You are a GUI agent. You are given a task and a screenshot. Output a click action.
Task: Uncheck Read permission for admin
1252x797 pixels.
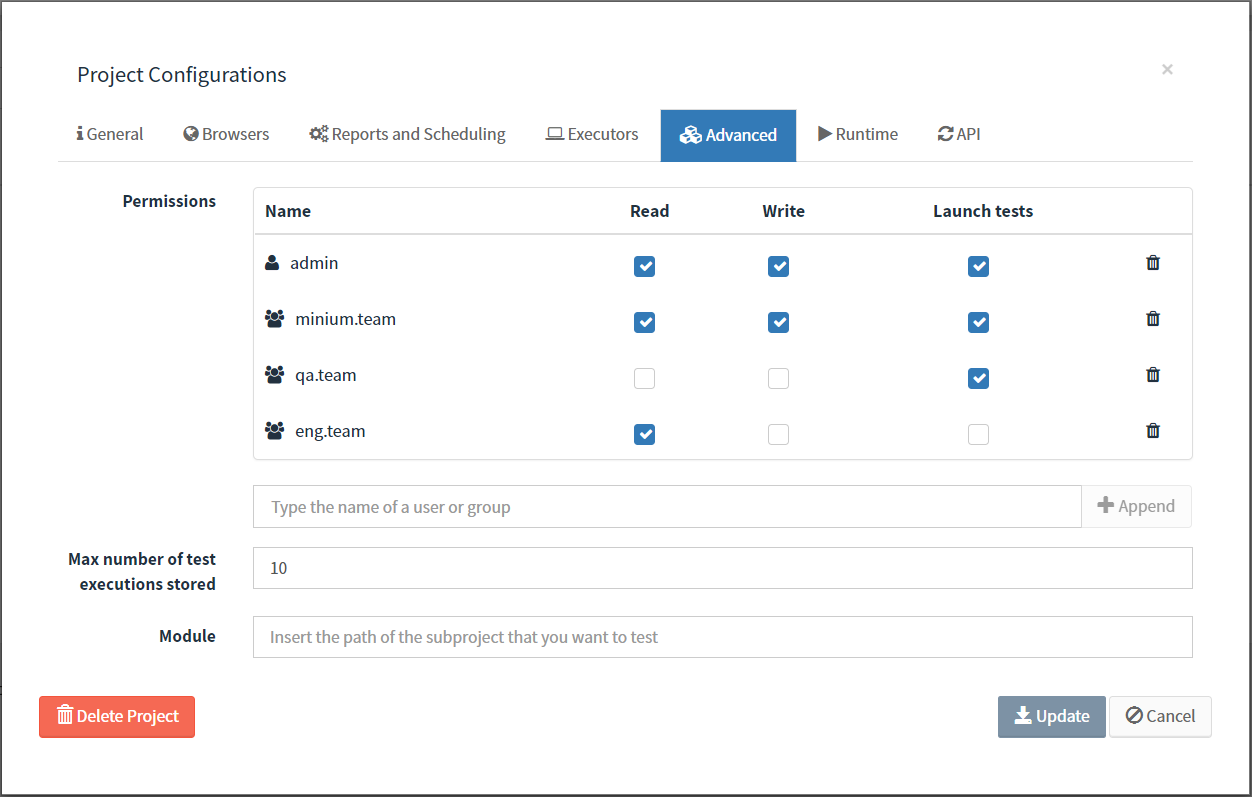pos(645,266)
